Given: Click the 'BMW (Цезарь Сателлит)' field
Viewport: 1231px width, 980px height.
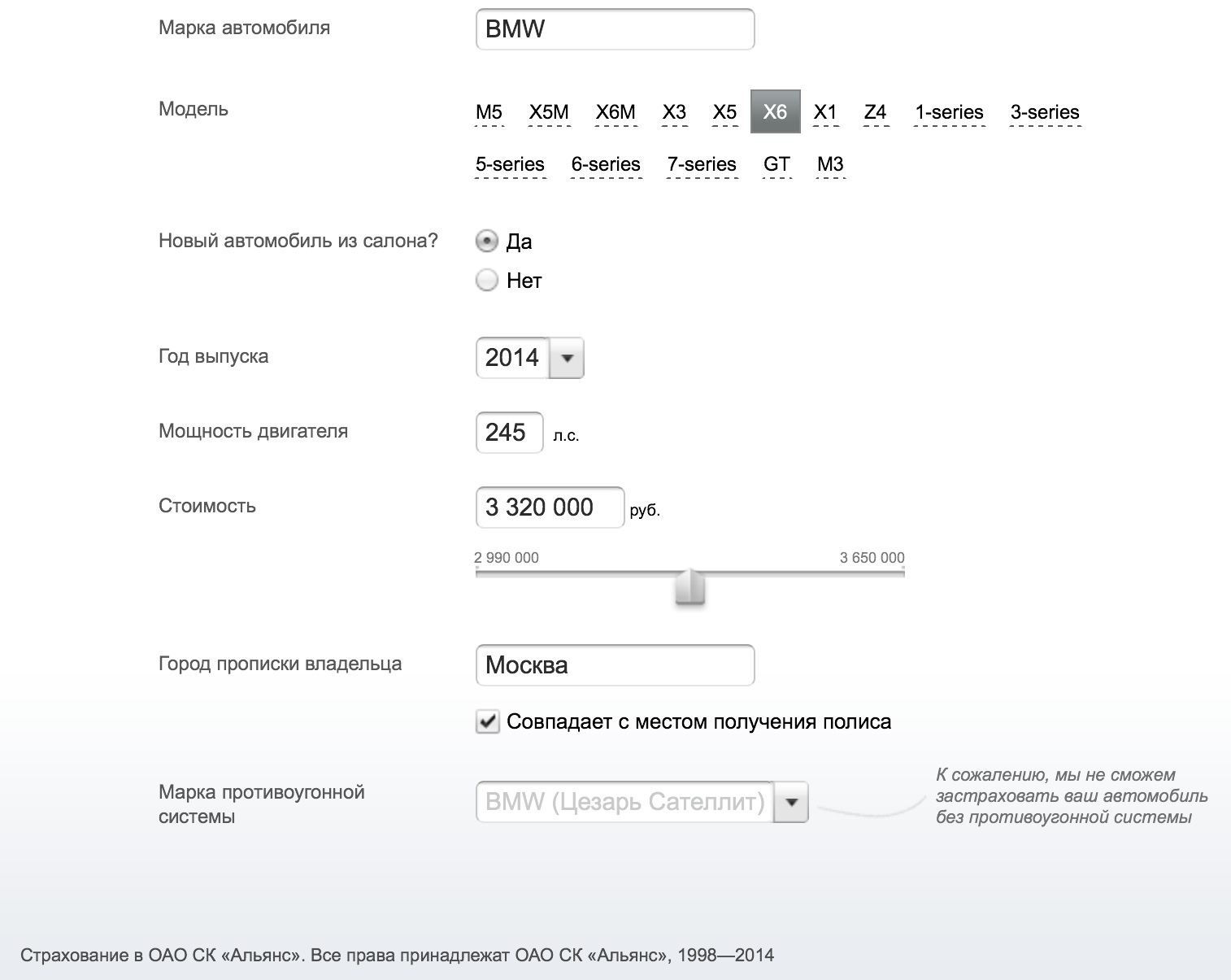Looking at the screenshot, I should [624, 803].
